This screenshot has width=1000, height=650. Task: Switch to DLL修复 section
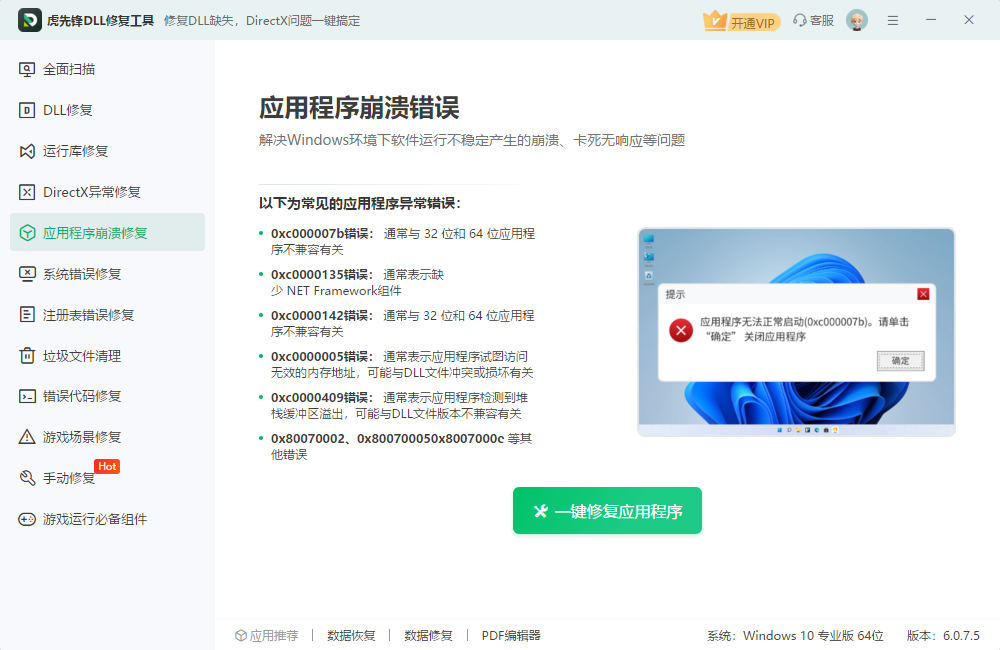(x=107, y=110)
